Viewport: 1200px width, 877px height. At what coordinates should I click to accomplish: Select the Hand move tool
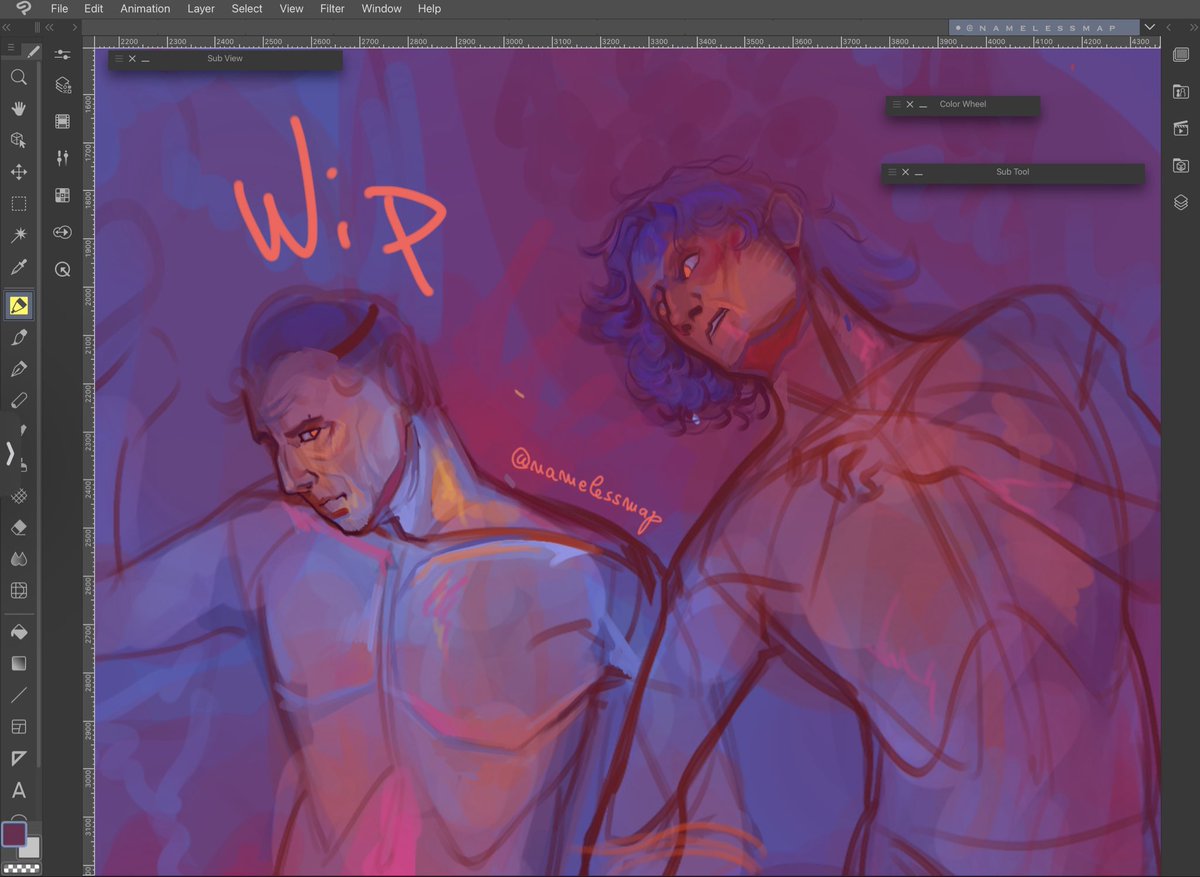coord(18,108)
